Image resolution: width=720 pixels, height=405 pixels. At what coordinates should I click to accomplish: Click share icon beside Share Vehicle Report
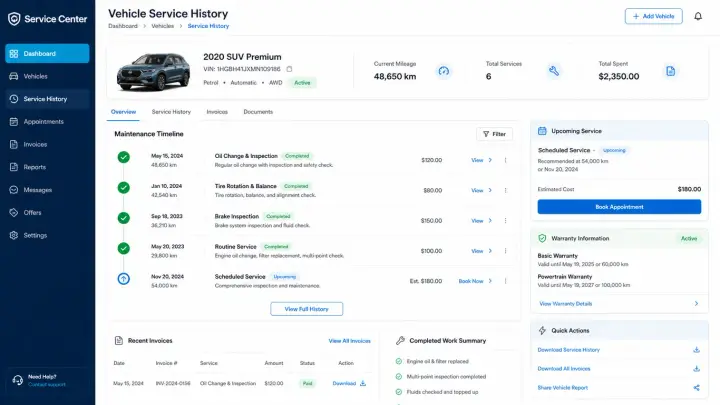696,388
